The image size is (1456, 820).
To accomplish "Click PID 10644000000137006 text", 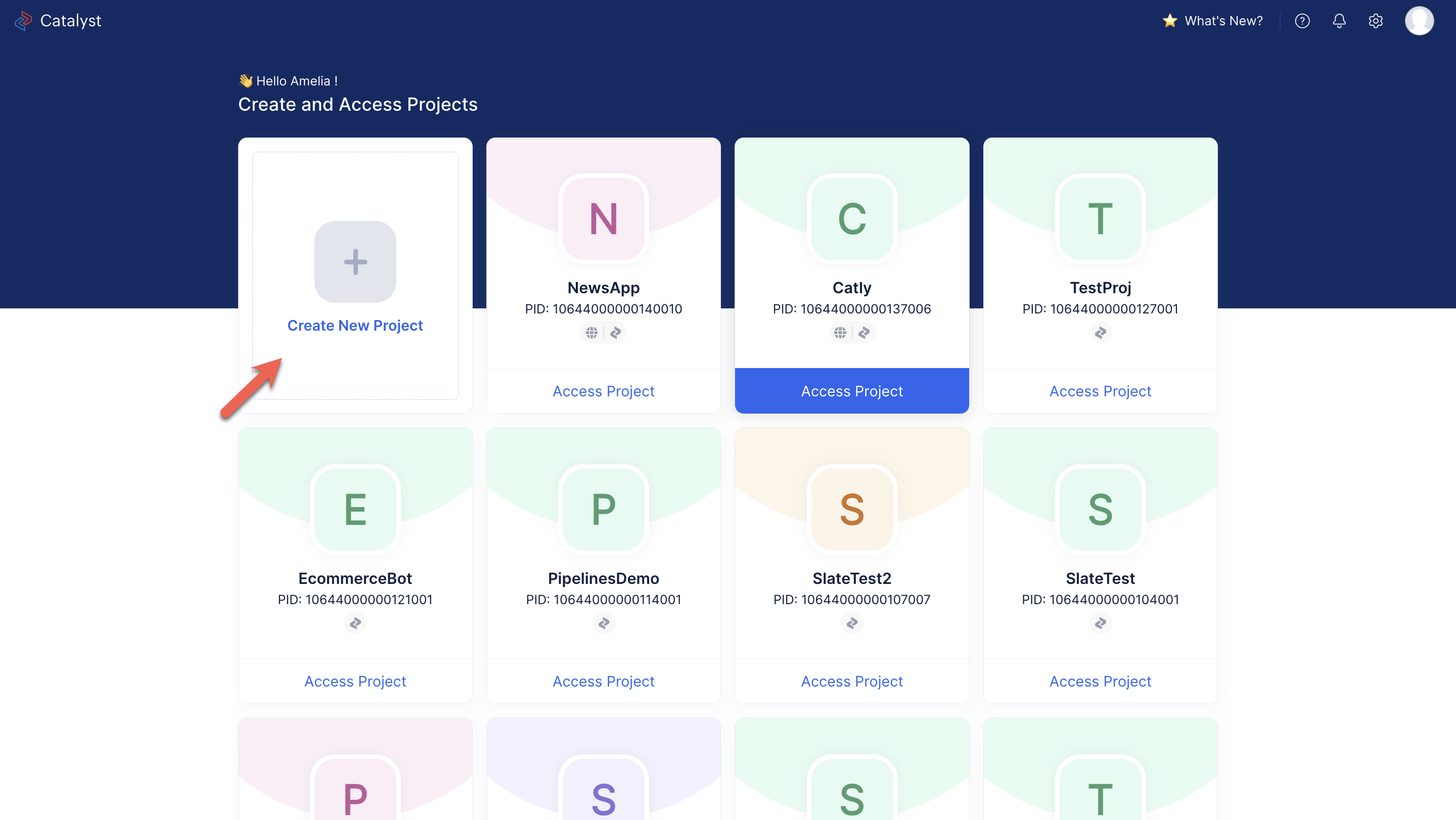I will [852, 309].
